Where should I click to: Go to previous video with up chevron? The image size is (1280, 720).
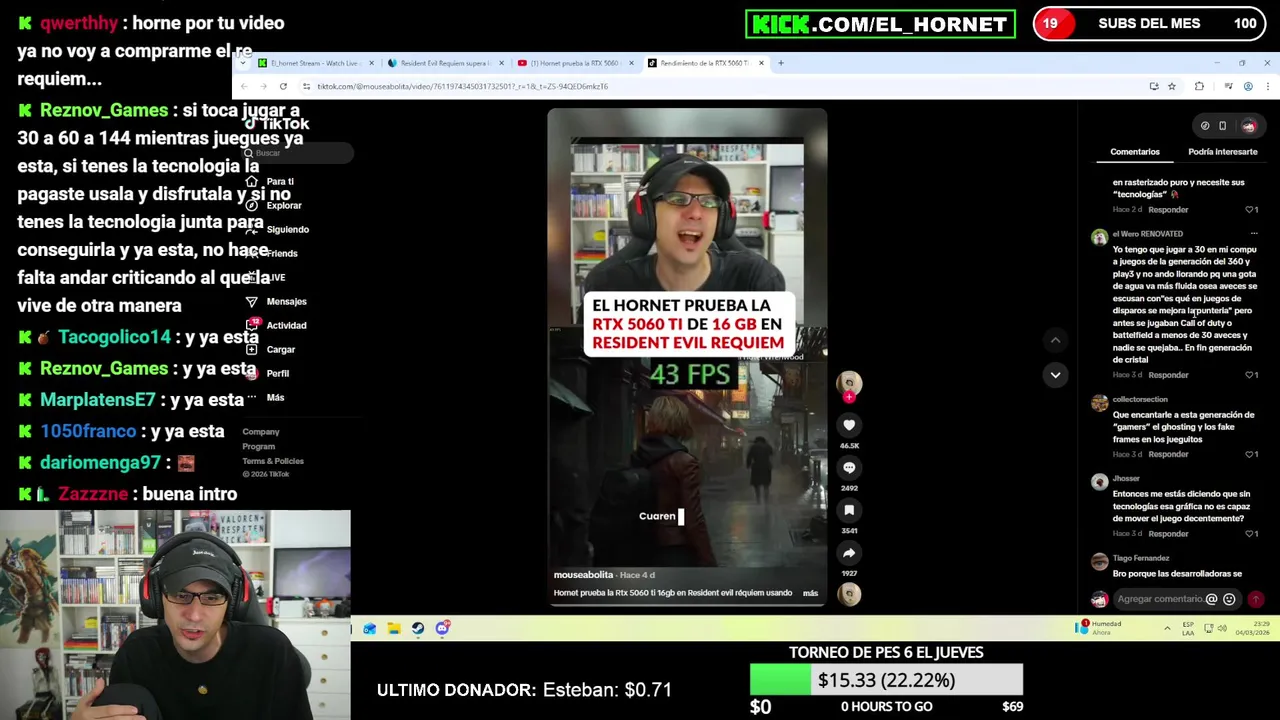1055,340
